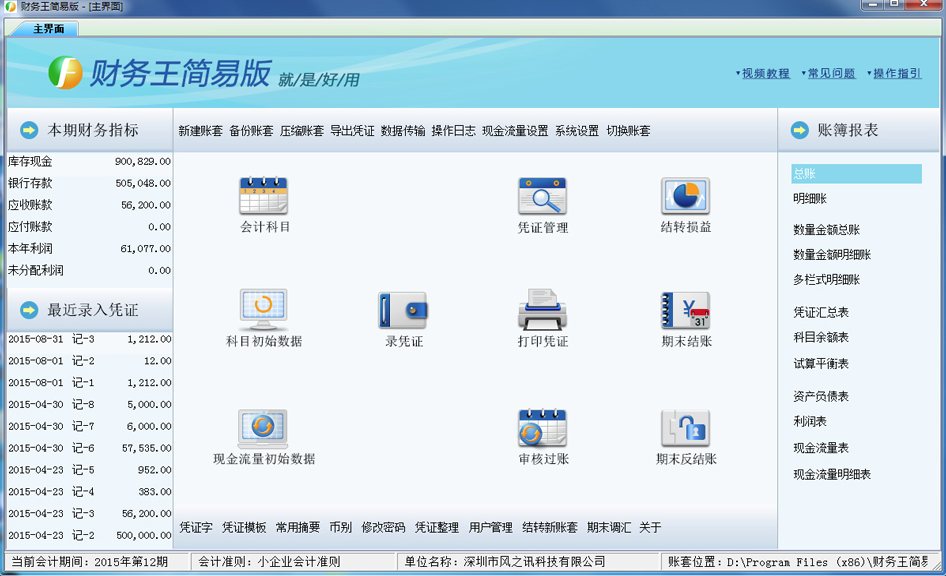Open 资产负债表 report
Image resolution: width=946 pixels, height=576 pixels.
821,397
